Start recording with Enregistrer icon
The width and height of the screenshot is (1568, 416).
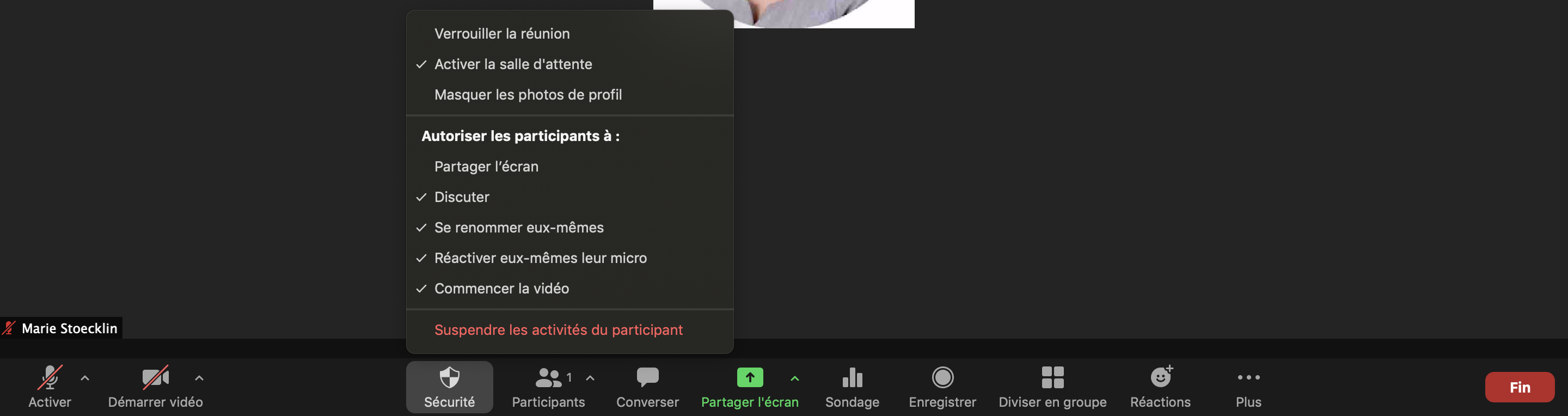(x=942, y=378)
